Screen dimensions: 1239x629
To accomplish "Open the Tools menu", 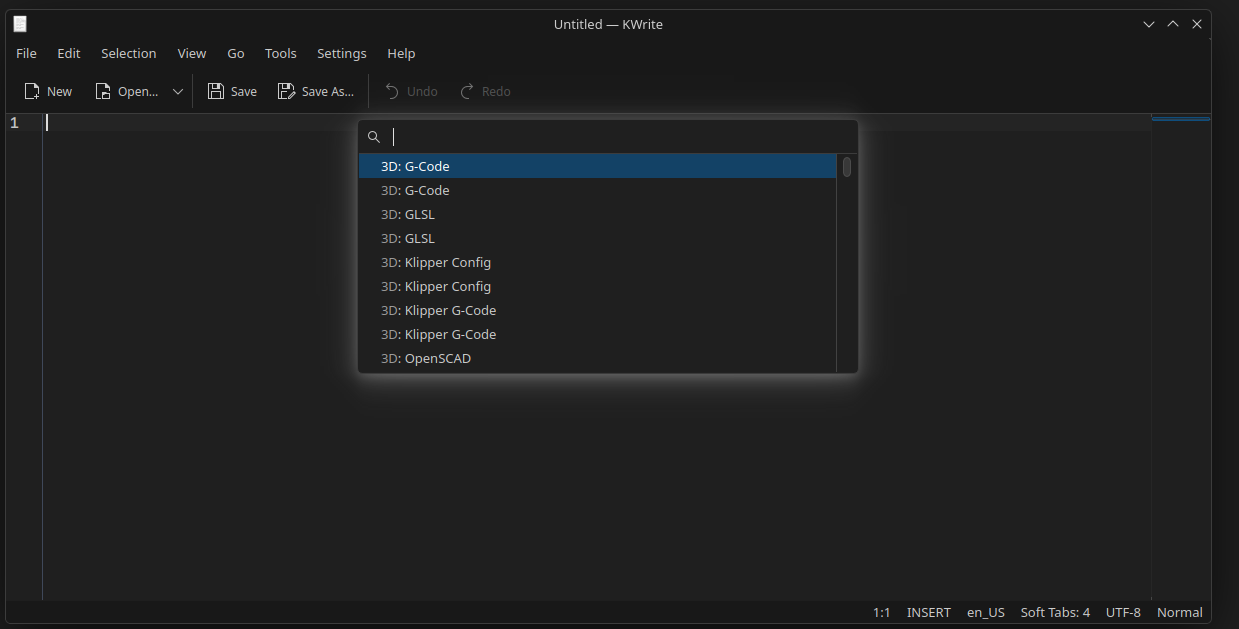I will (280, 53).
